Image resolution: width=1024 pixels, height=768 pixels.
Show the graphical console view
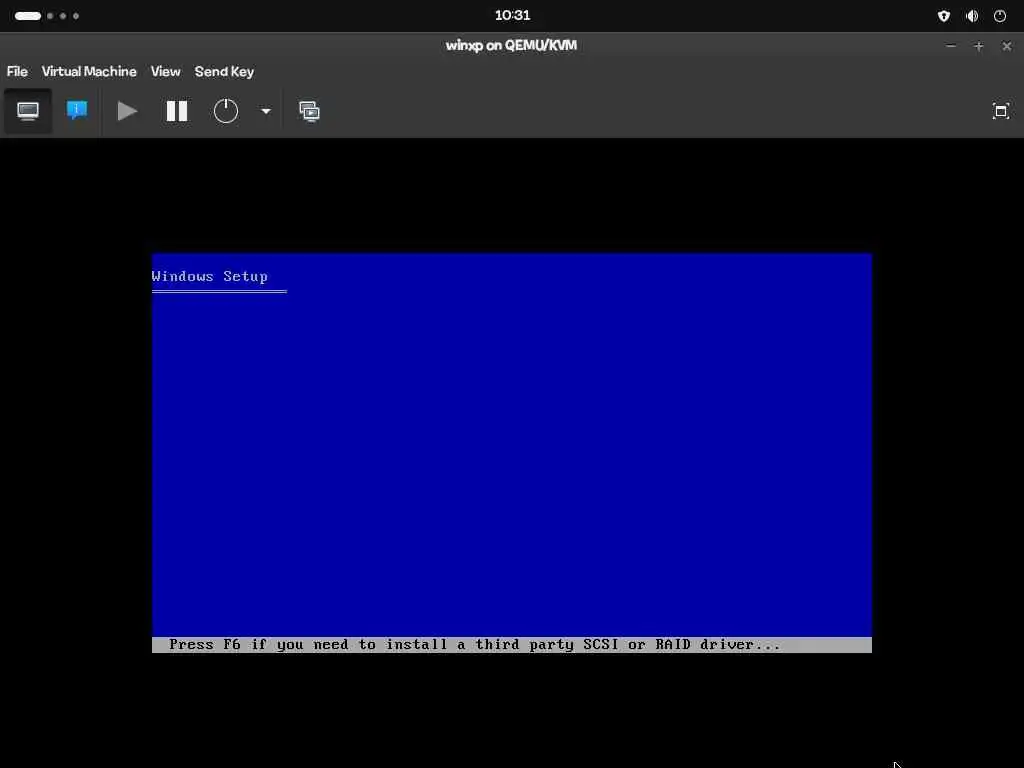pos(27,111)
